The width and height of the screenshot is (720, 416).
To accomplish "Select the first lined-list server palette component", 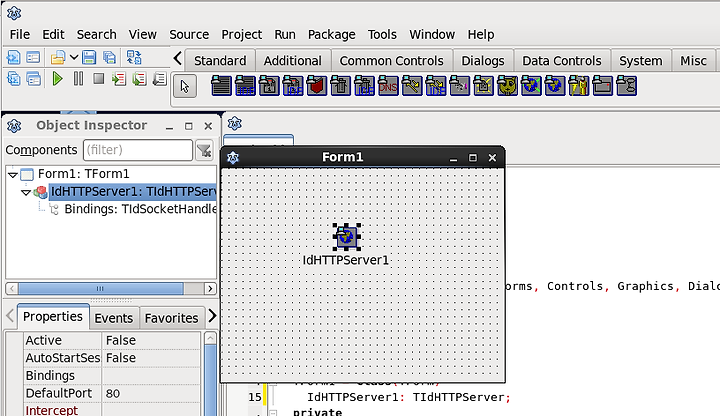I will tap(221, 86).
